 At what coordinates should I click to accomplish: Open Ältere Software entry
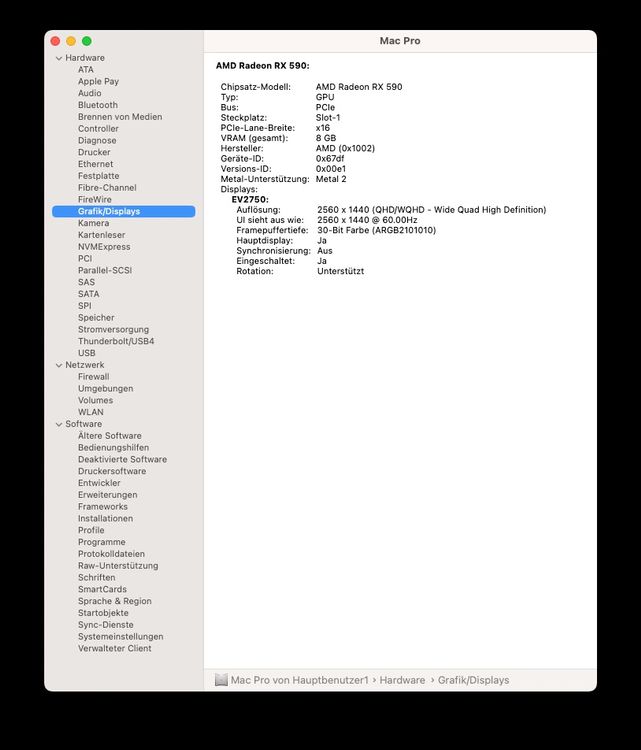click(x=110, y=436)
